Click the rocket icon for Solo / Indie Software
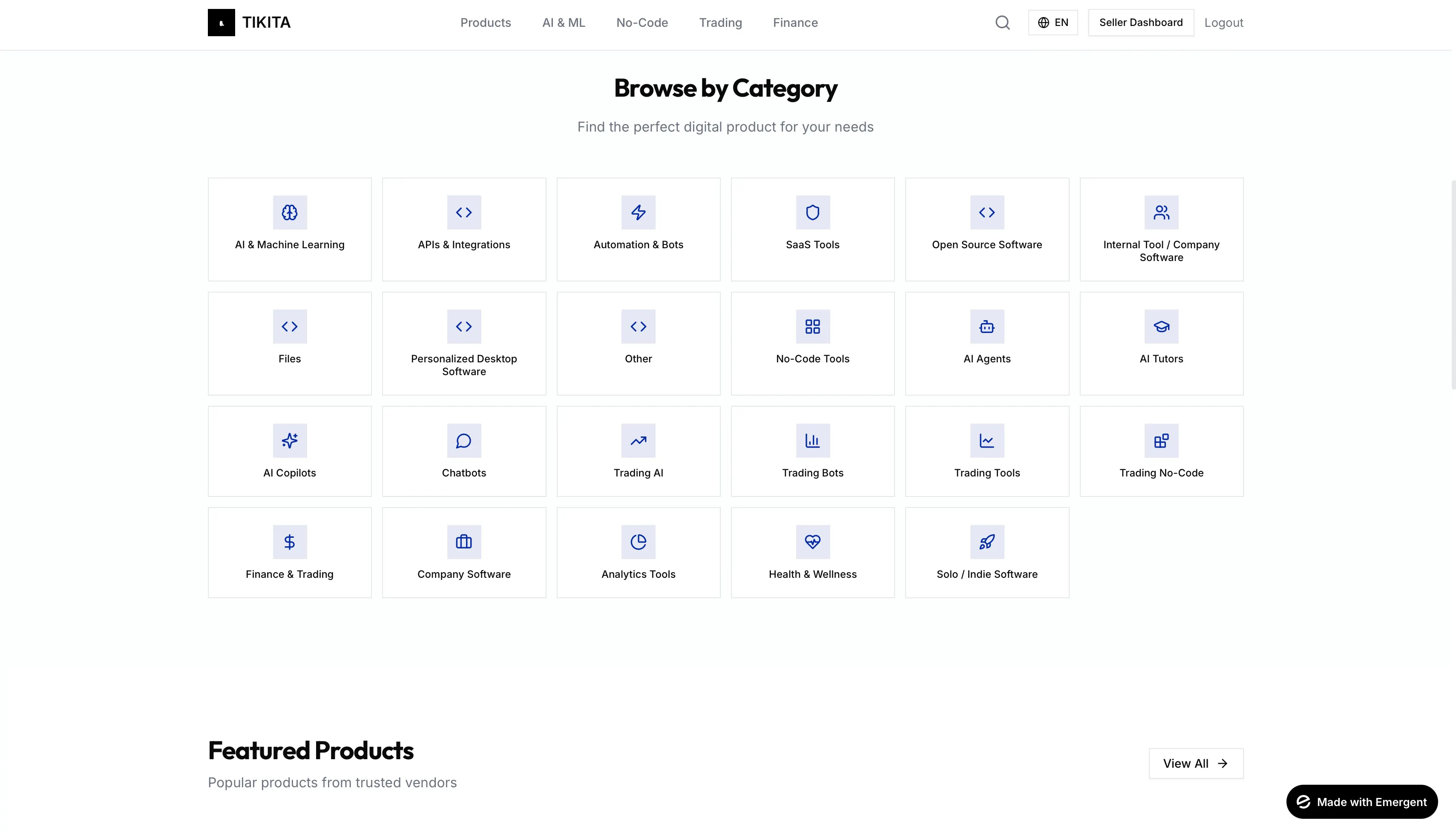This screenshot has height=832, width=1456. tap(987, 542)
